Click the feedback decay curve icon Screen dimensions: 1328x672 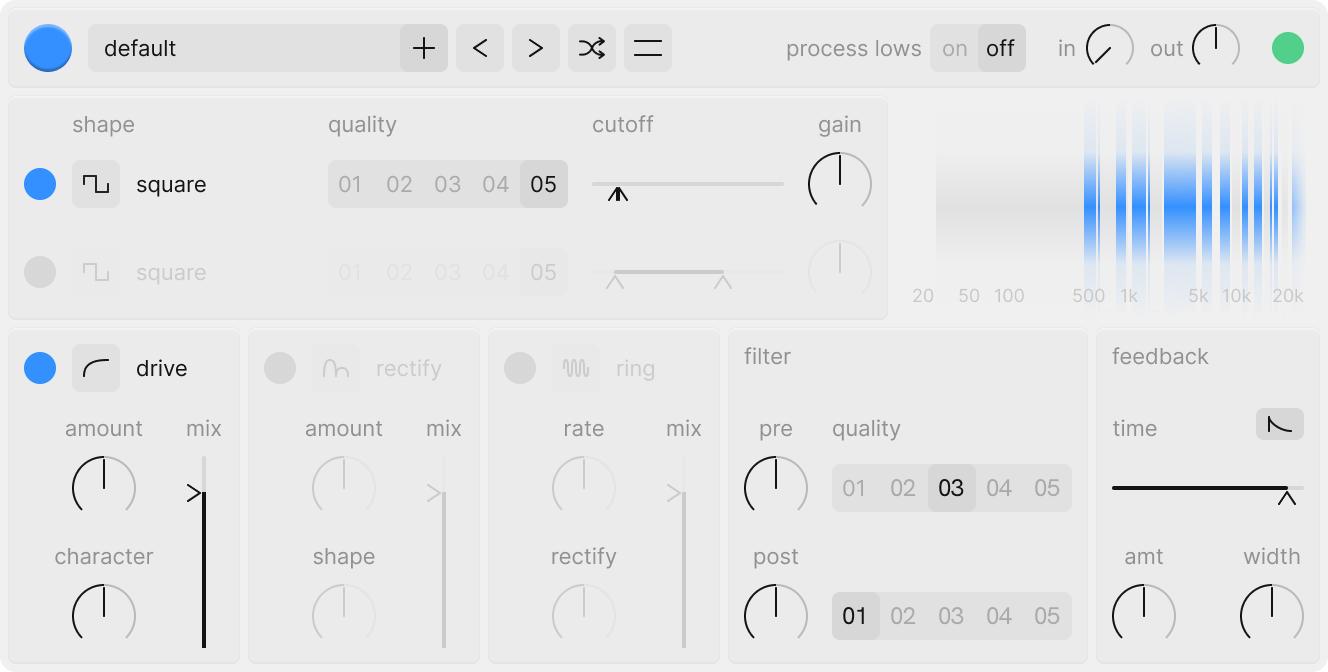point(1279,424)
